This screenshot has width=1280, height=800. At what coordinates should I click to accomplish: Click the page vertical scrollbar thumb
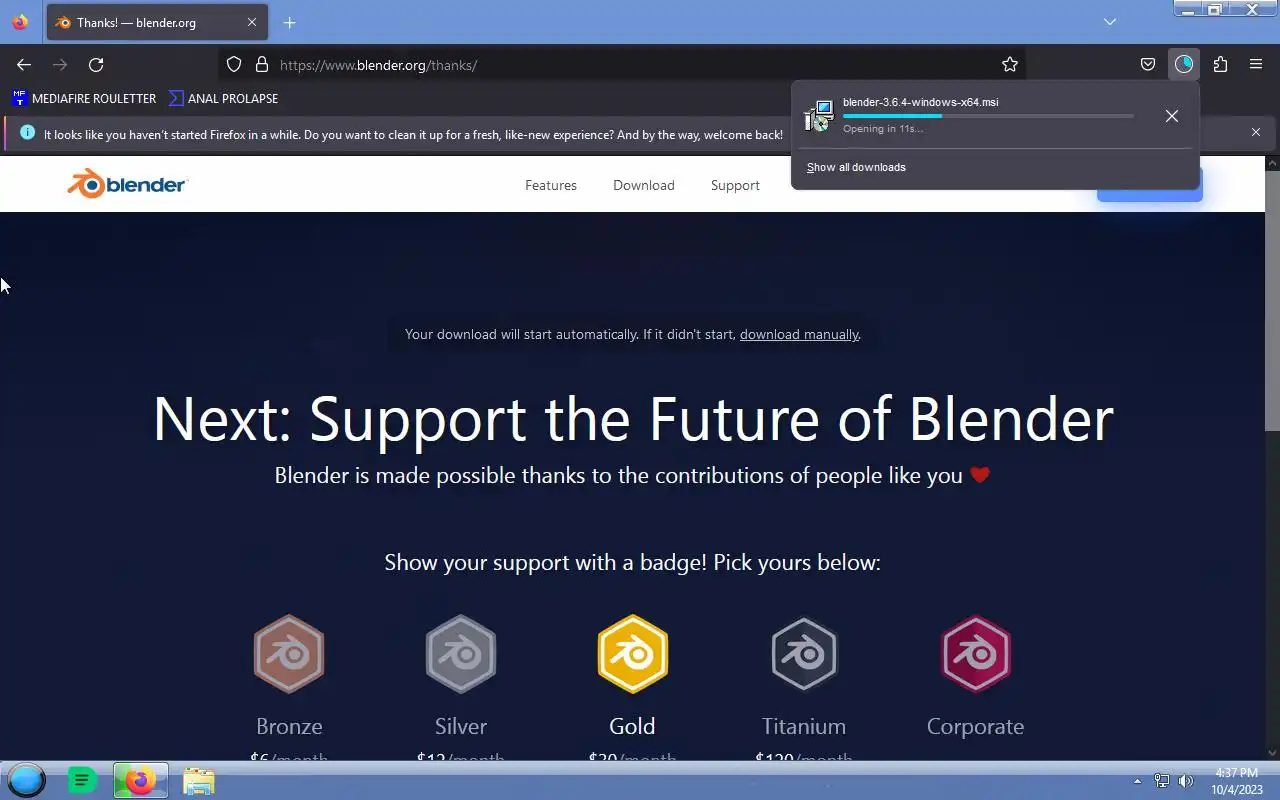tap(1272, 300)
